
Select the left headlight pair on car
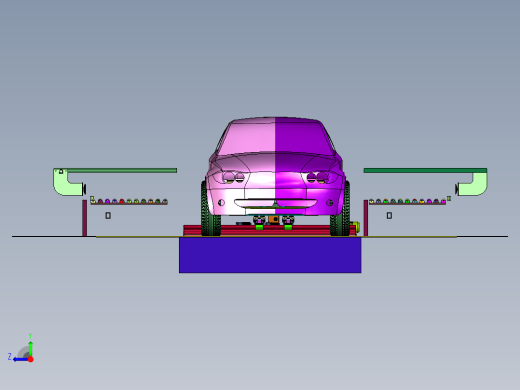[234, 177]
